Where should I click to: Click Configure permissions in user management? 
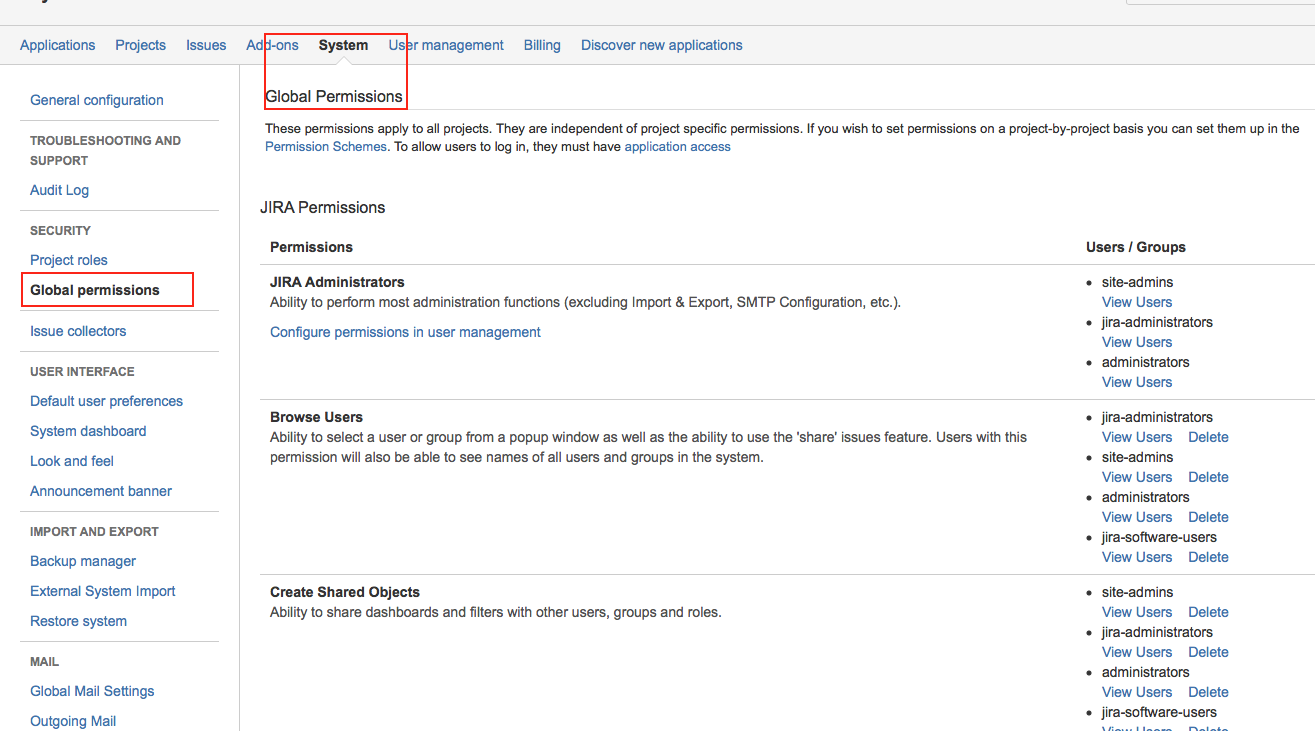pos(405,331)
